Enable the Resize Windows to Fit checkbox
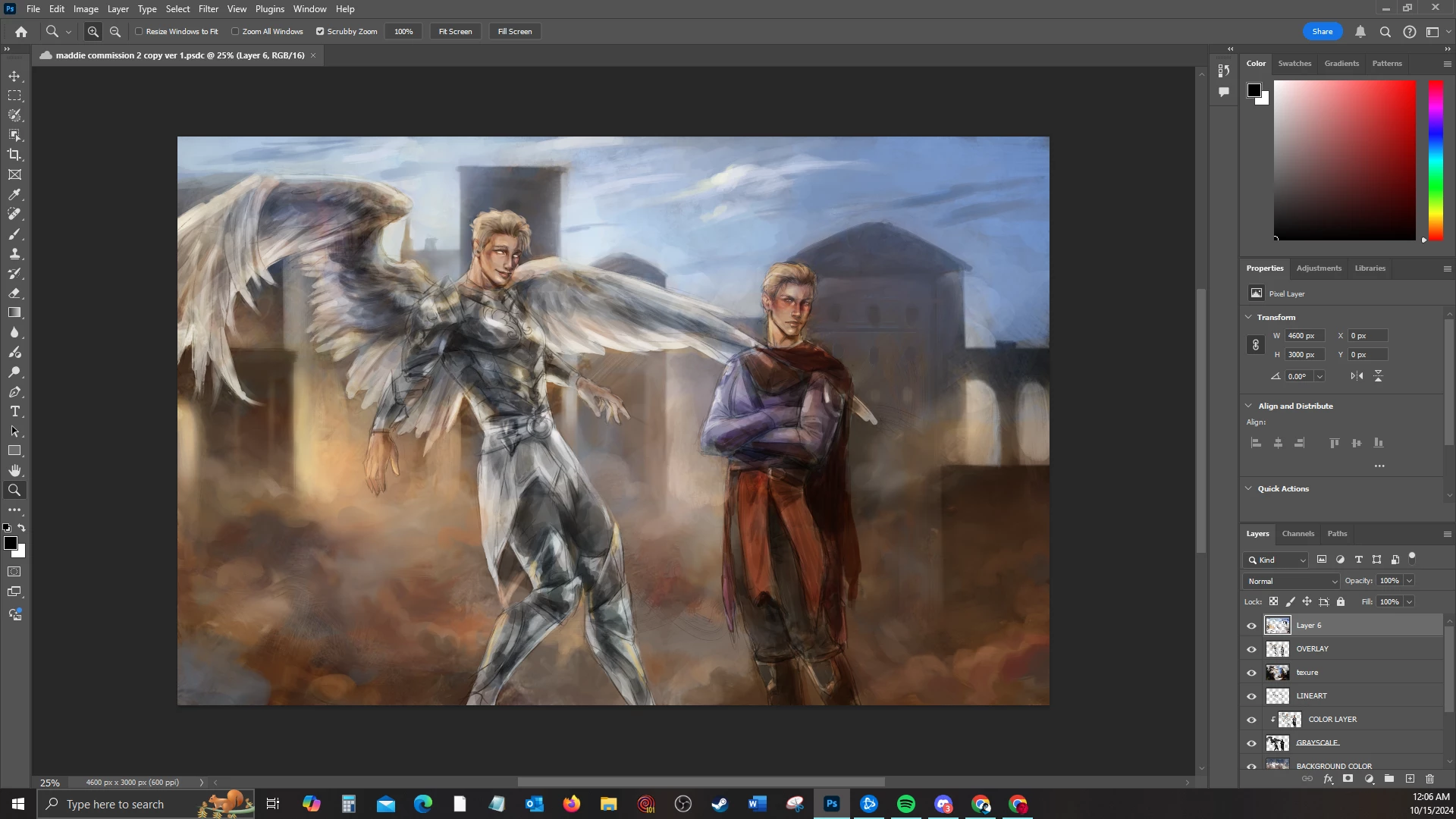 [139, 32]
